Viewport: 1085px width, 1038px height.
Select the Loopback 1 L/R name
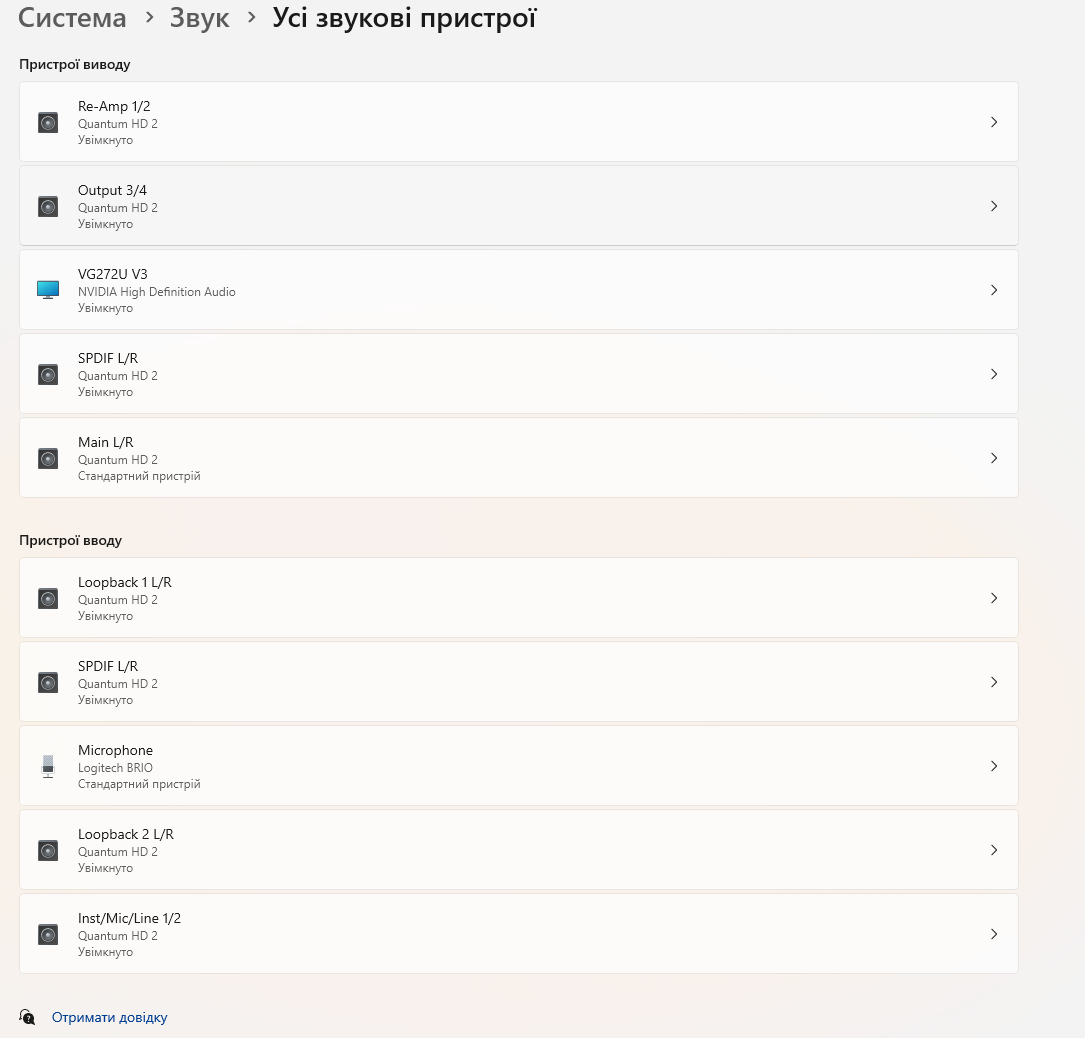(125, 582)
